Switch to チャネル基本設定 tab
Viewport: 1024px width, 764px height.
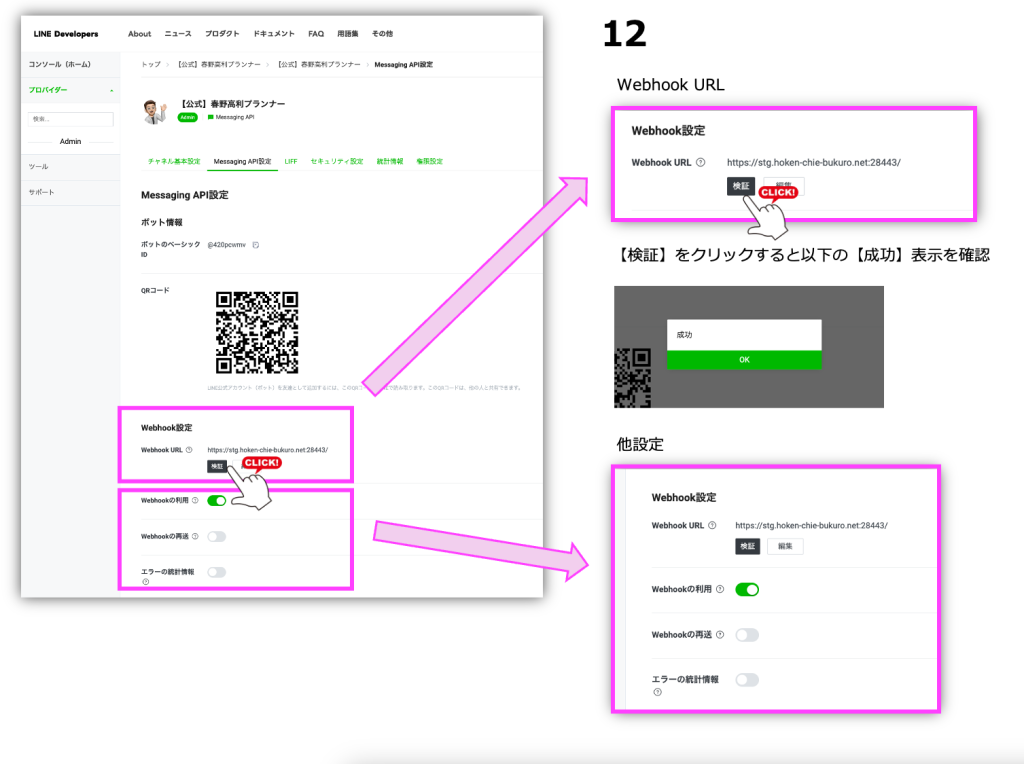[174, 161]
